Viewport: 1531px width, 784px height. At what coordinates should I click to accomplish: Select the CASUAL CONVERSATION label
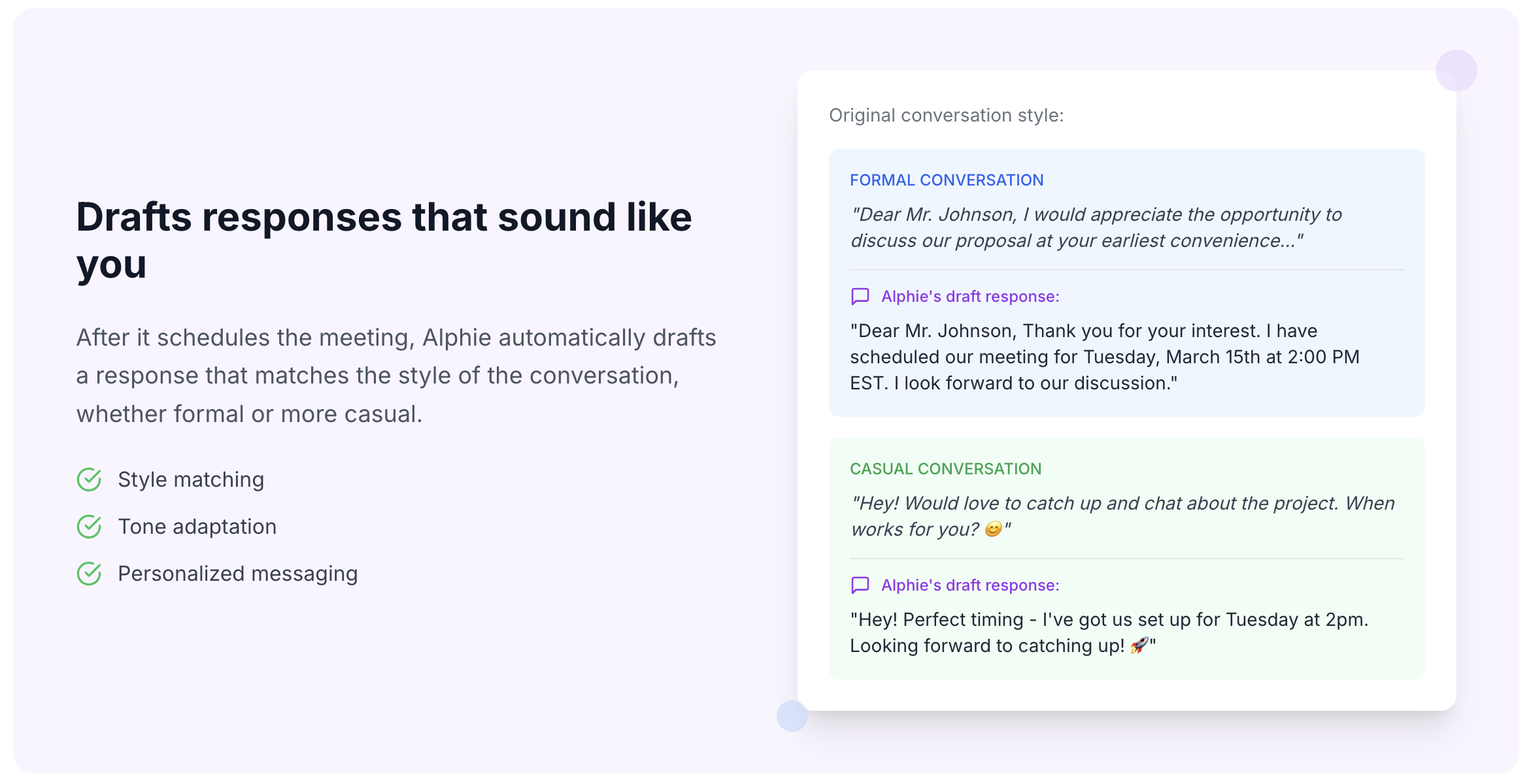(x=945, y=469)
